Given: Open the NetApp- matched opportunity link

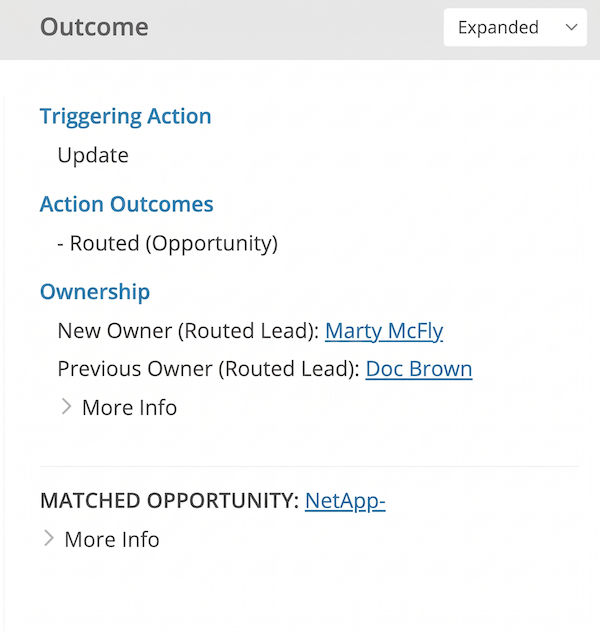Looking at the screenshot, I should [345, 501].
